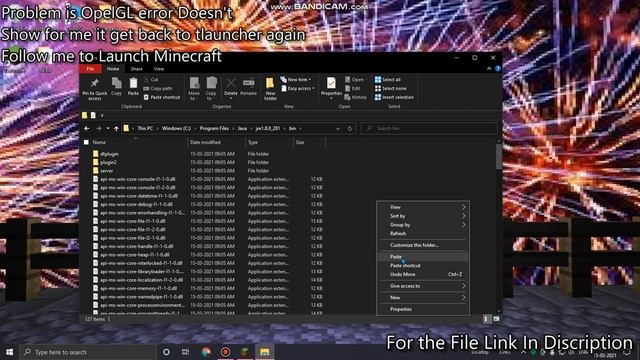Choose Paste in the context menu
This screenshot has height=360, width=640.
423,257
